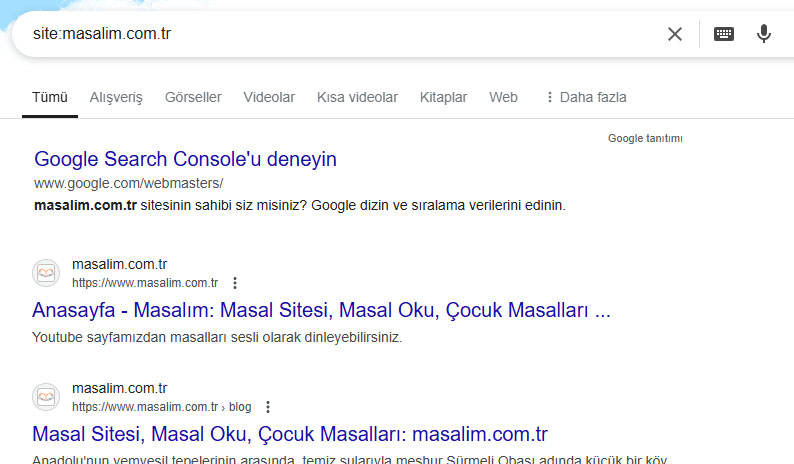
Task: Expand the Daha fazla menu
Action: tap(586, 97)
